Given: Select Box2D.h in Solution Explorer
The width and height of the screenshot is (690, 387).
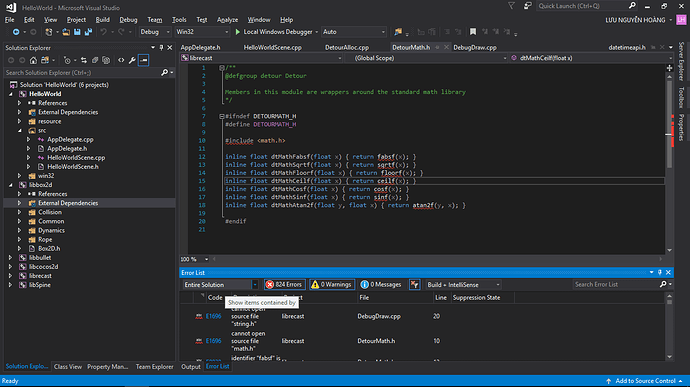Looking at the screenshot, I should 49,249.
